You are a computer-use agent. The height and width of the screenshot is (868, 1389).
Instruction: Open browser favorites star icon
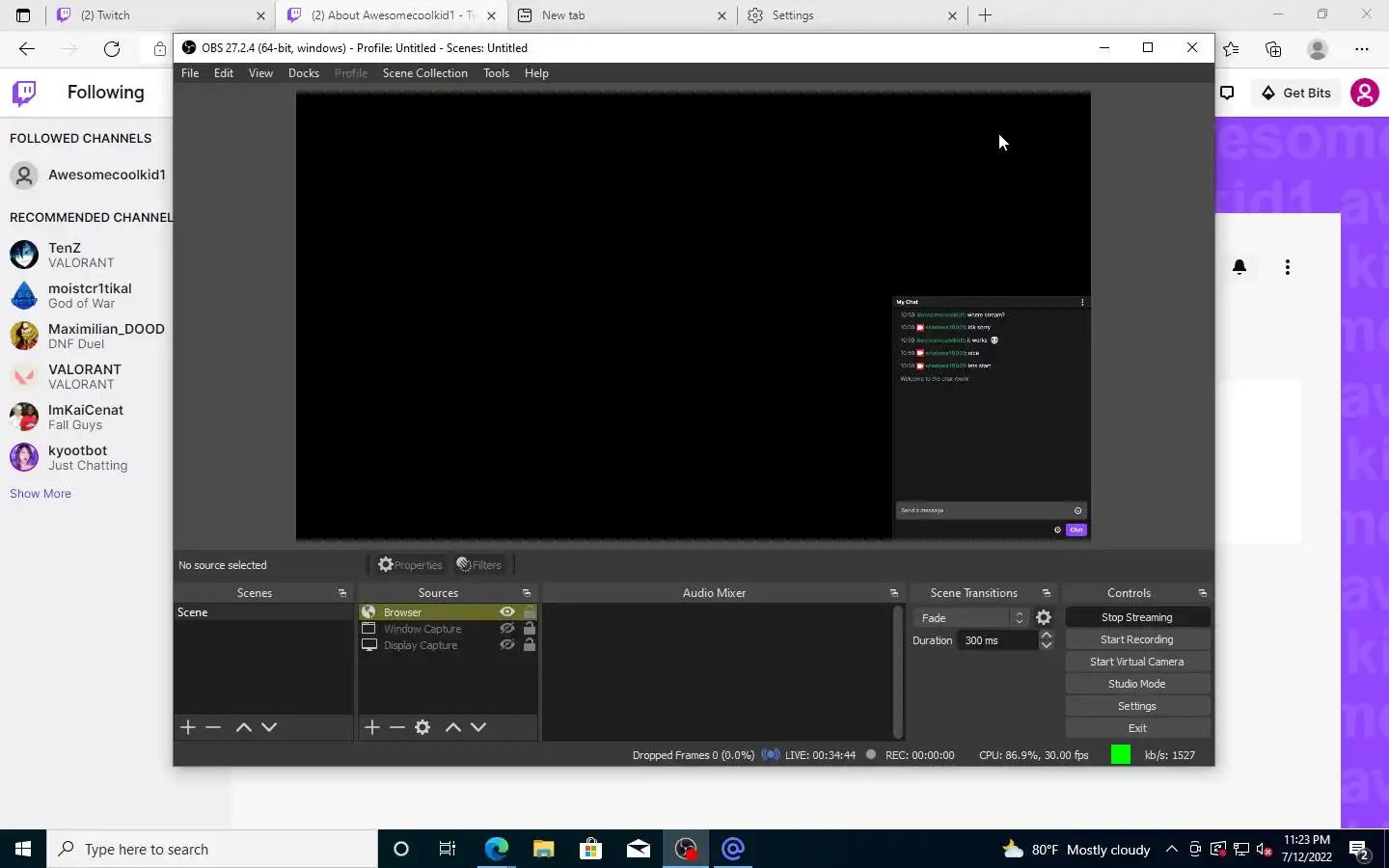tap(1231, 48)
